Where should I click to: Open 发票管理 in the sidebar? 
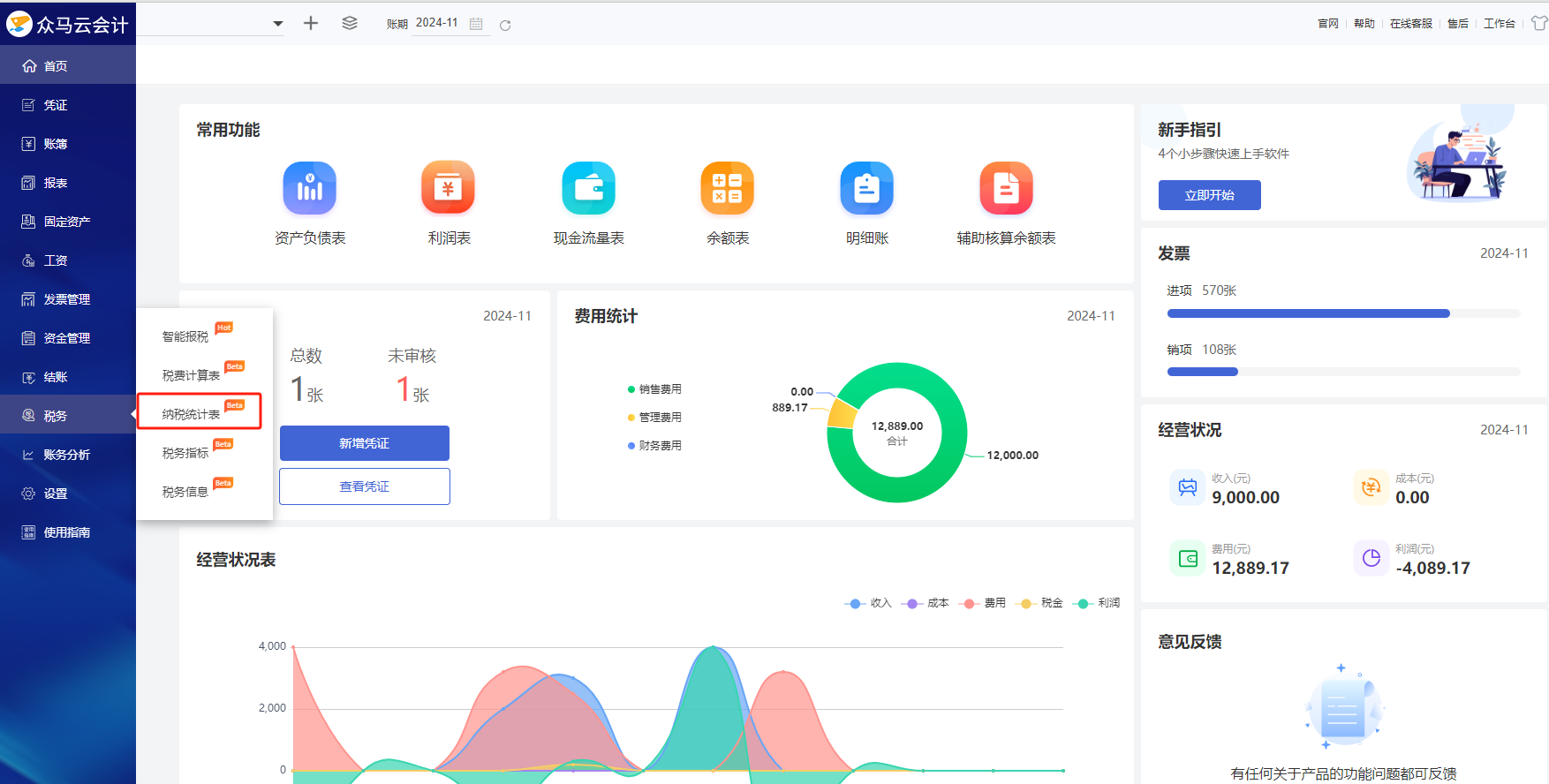(68, 299)
